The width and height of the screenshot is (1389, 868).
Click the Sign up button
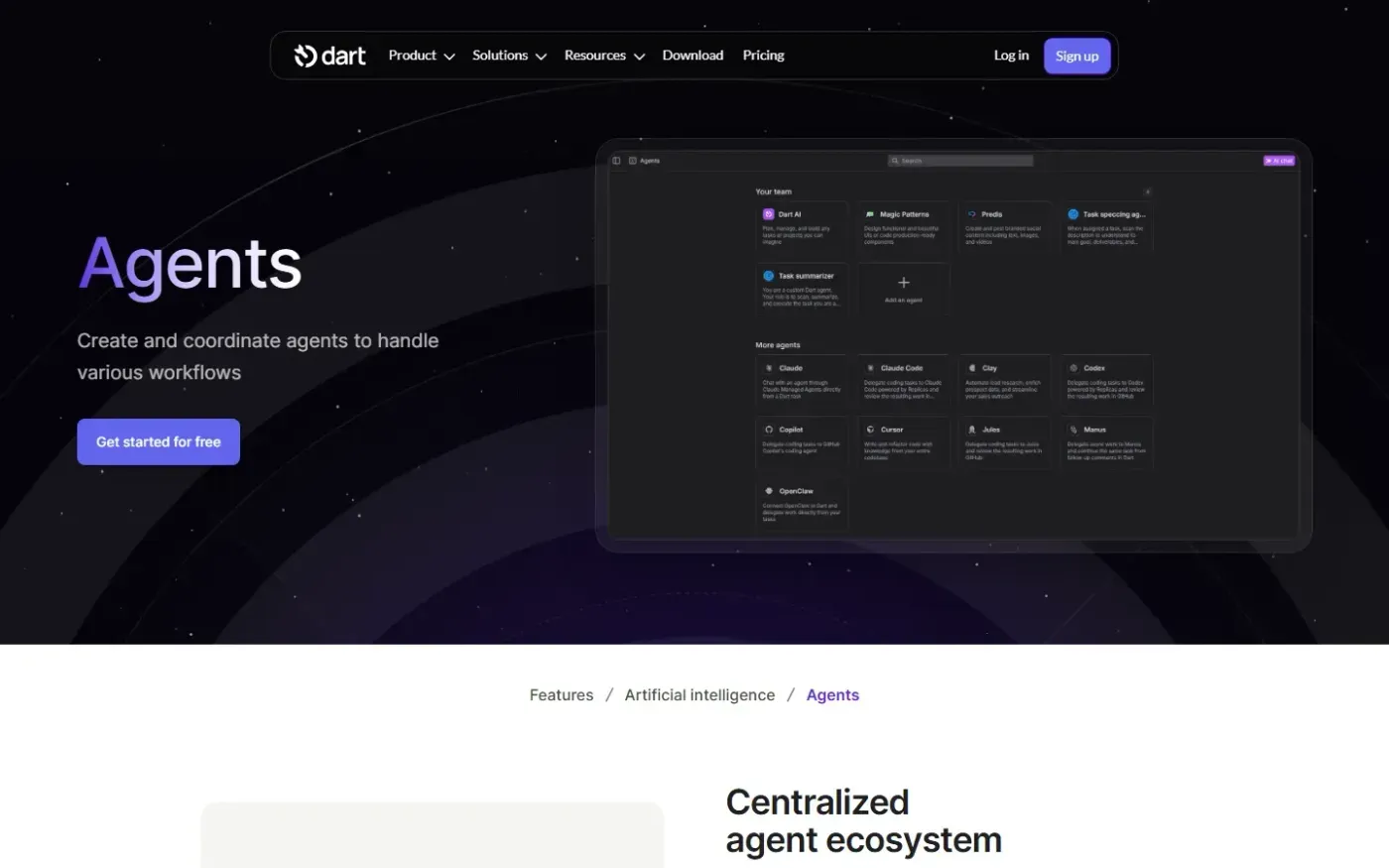(1076, 56)
